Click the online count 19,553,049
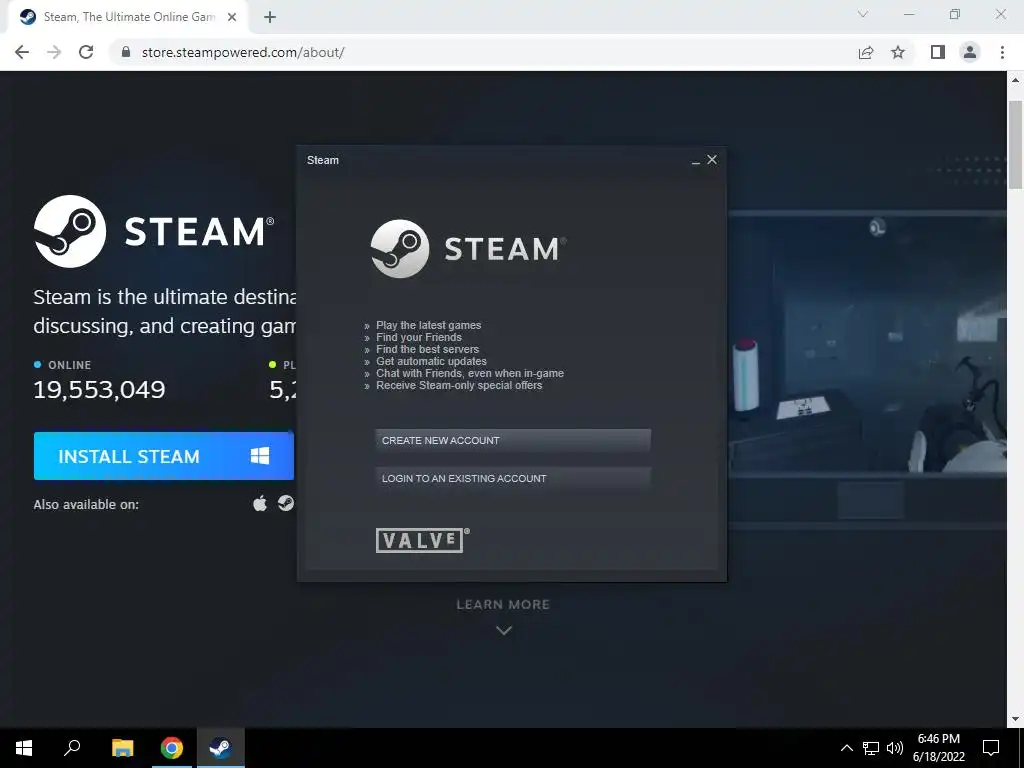 pyautogui.click(x=99, y=390)
